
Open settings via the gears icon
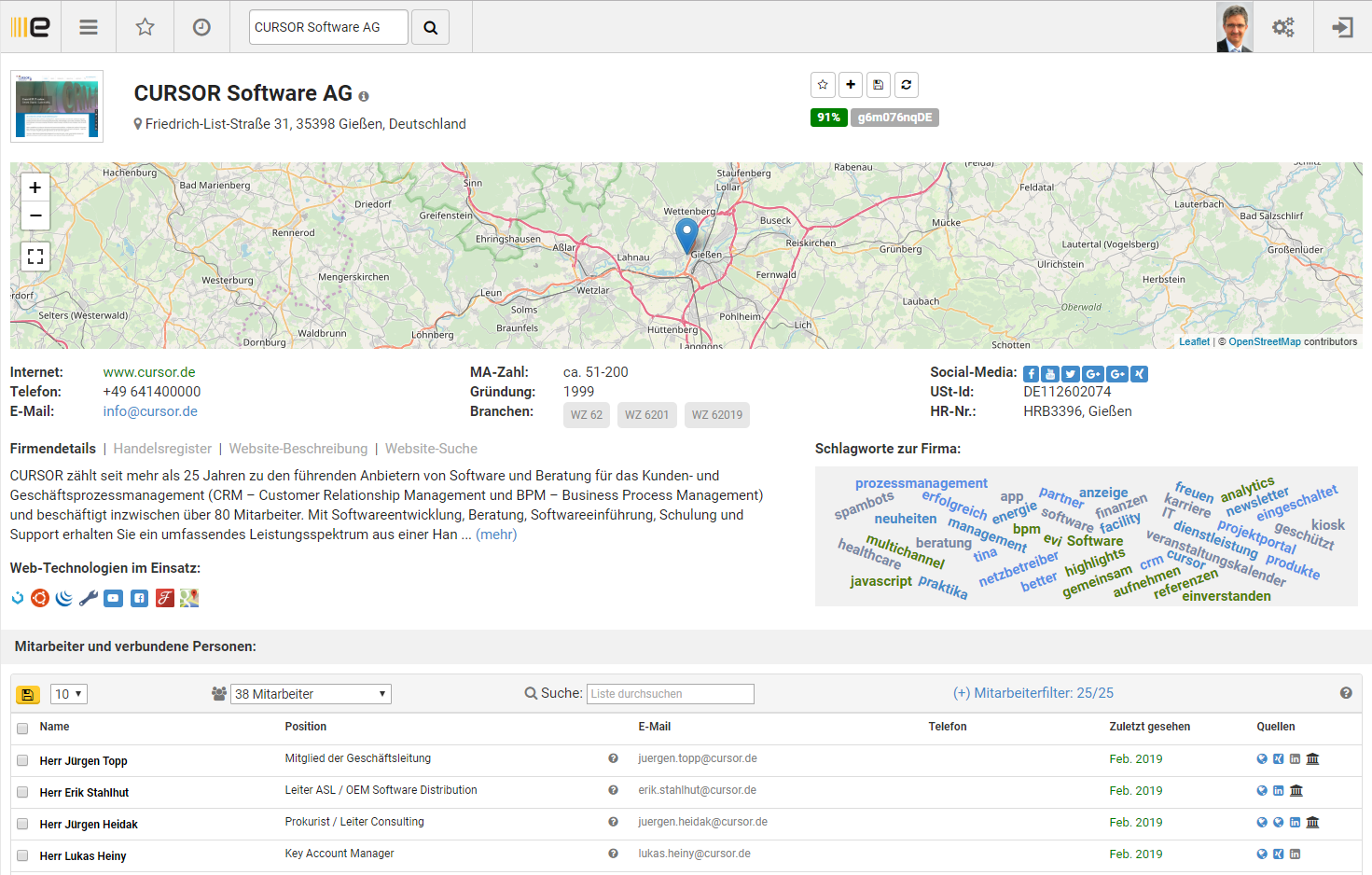[1283, 27]
